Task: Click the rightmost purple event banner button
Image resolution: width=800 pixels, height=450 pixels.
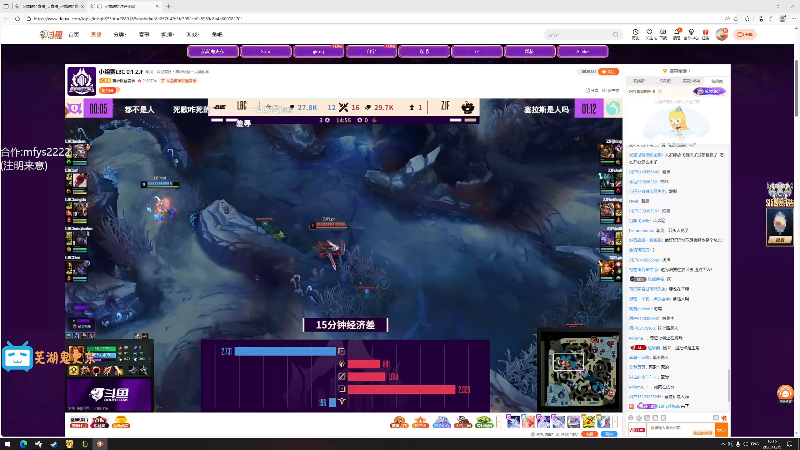Action: (583, 52)
